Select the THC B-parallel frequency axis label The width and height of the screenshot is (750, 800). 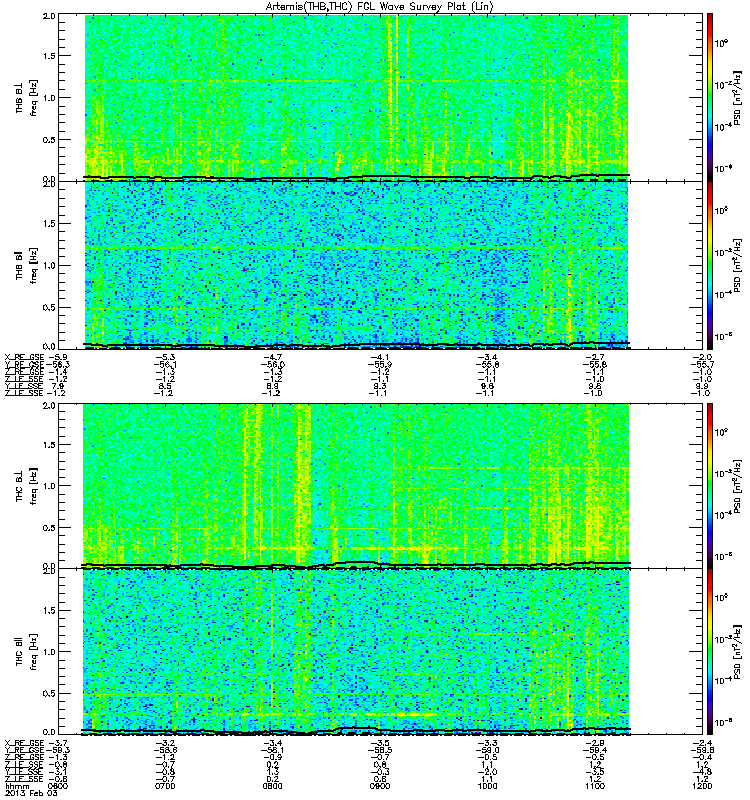pos(27,652)
